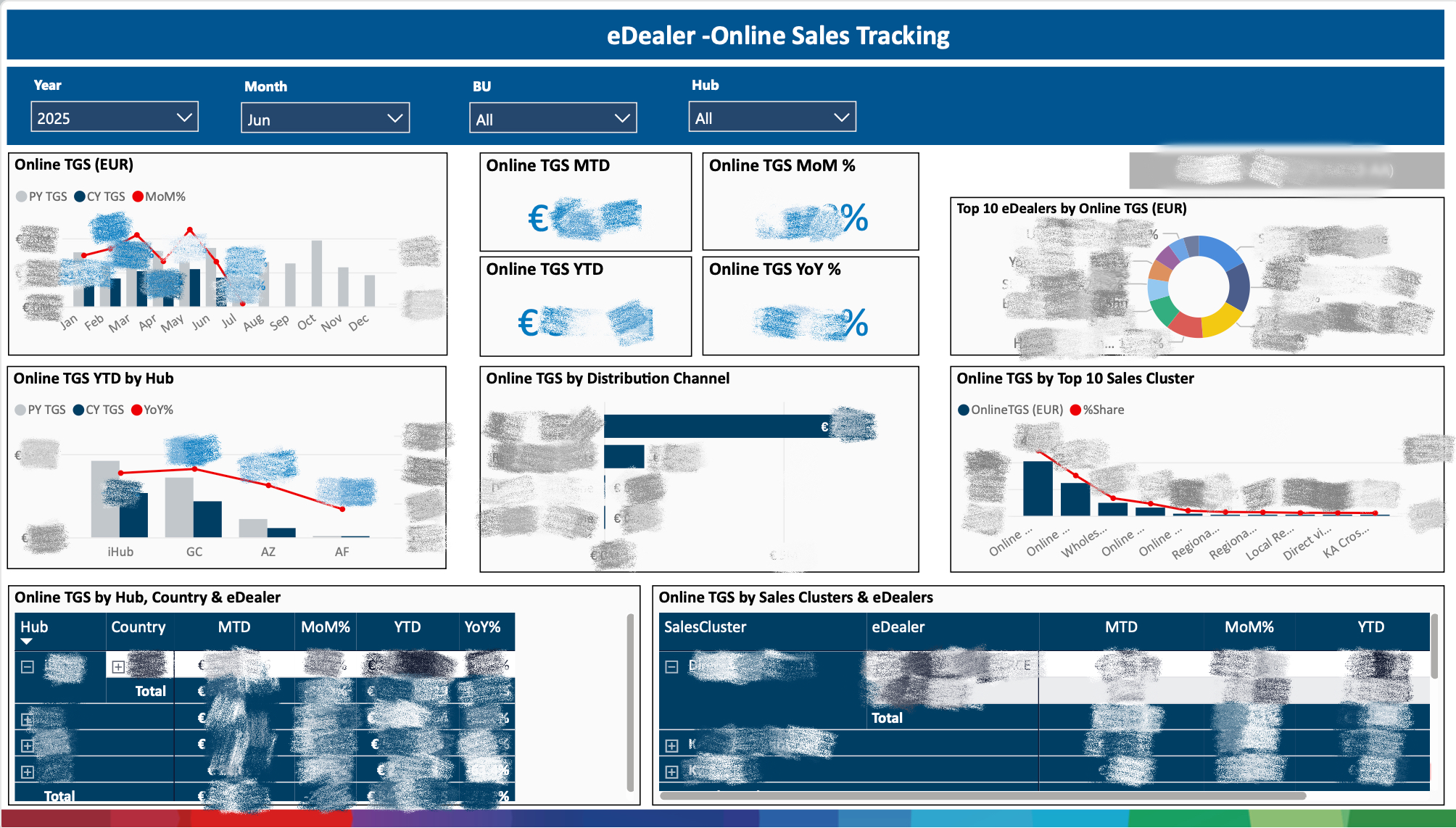
Task: Open the Year filter dropdown
Action: click(x=184, y=116)
